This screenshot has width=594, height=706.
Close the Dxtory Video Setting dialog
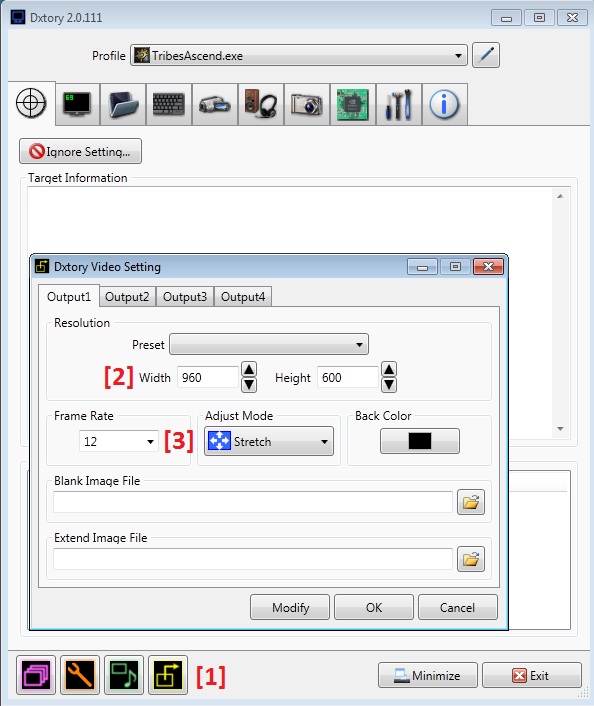click(x=488, y=267)
